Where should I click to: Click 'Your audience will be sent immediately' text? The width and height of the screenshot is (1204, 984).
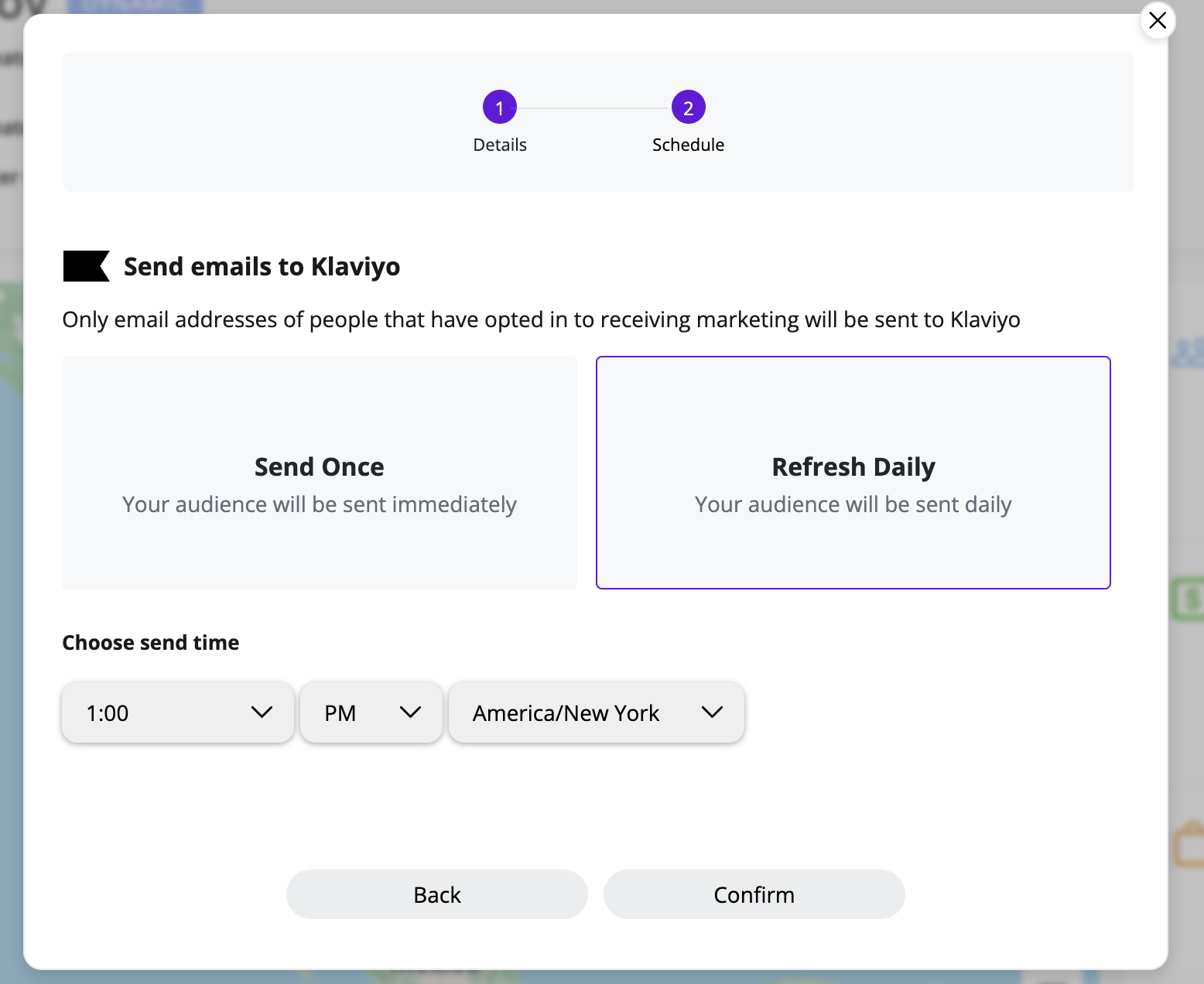(320, 504)
